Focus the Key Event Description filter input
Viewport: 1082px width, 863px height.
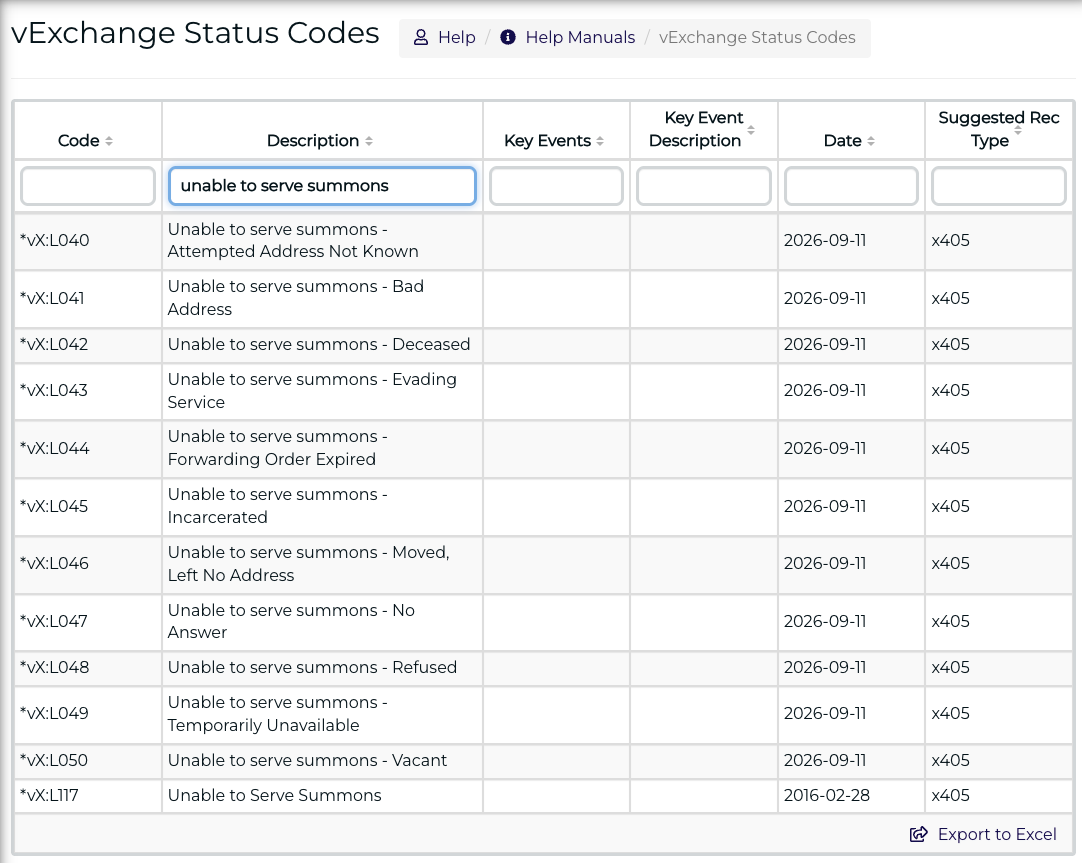703,186
